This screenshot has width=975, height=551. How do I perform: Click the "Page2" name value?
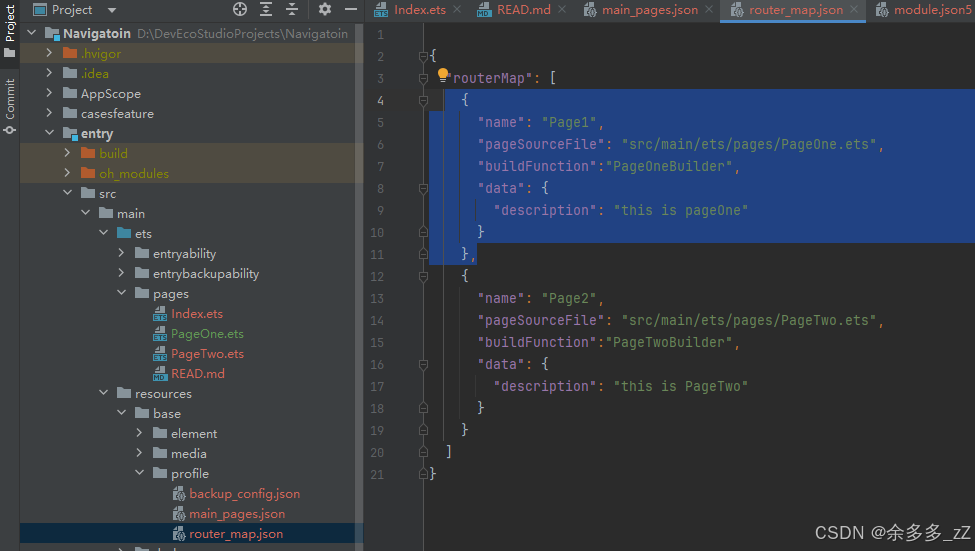(569, 299)
